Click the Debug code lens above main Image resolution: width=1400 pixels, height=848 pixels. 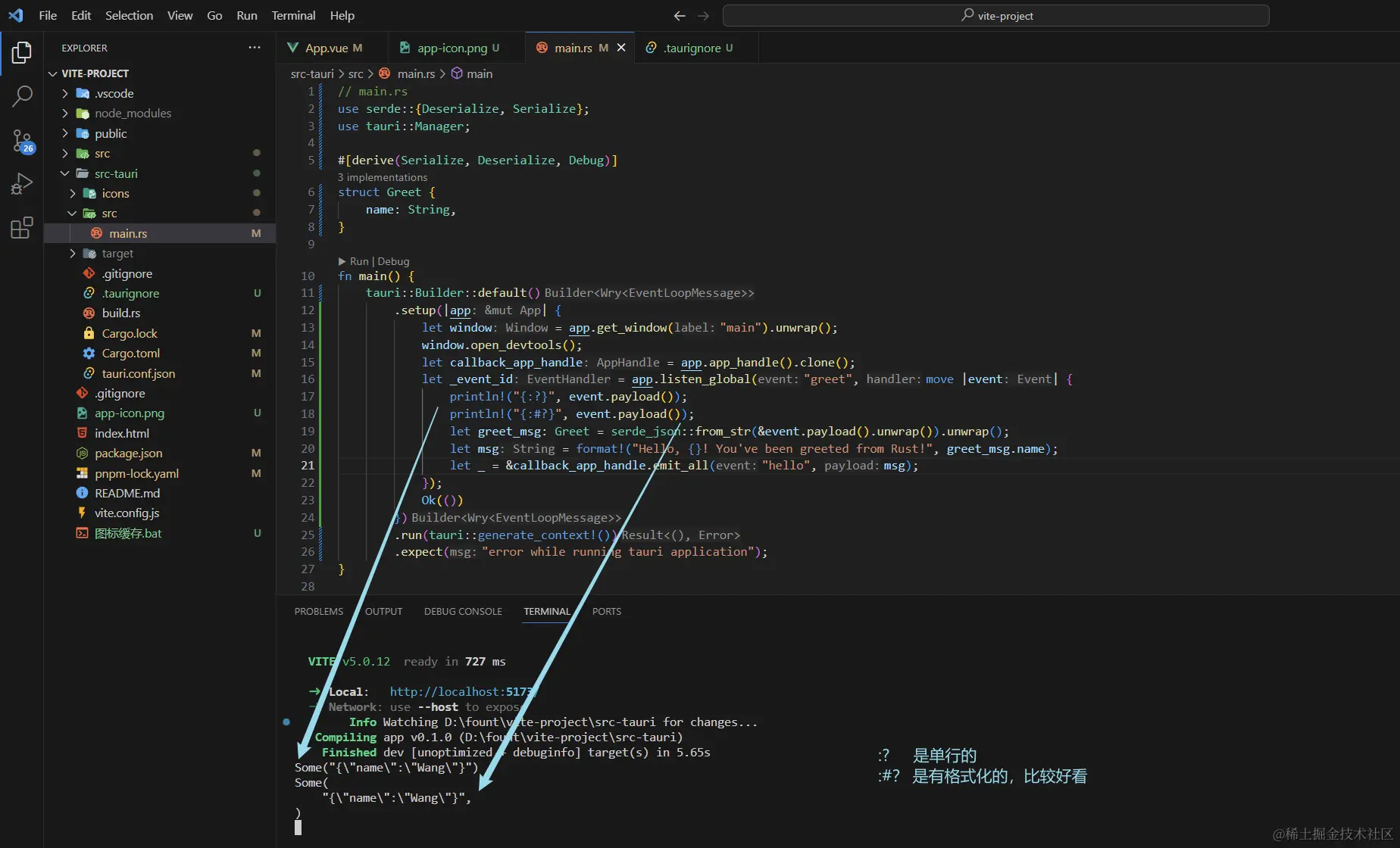coord(393,261)
